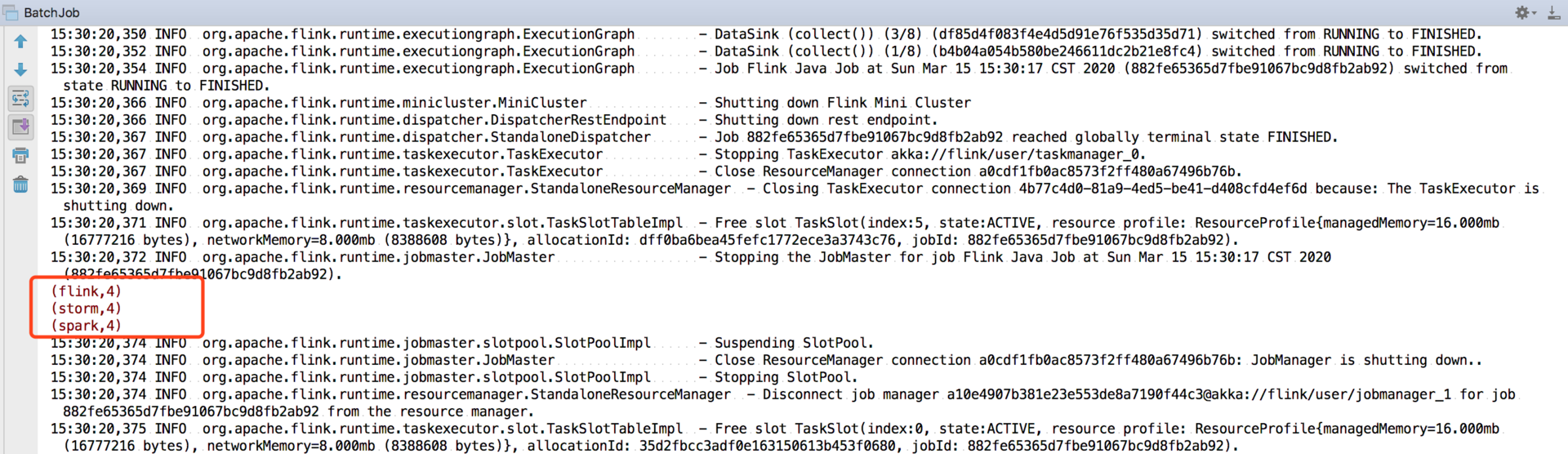Click the (spark,4) output line
Image resolution: width=1568 pixels, height=454 pixels.
[86, 326]
